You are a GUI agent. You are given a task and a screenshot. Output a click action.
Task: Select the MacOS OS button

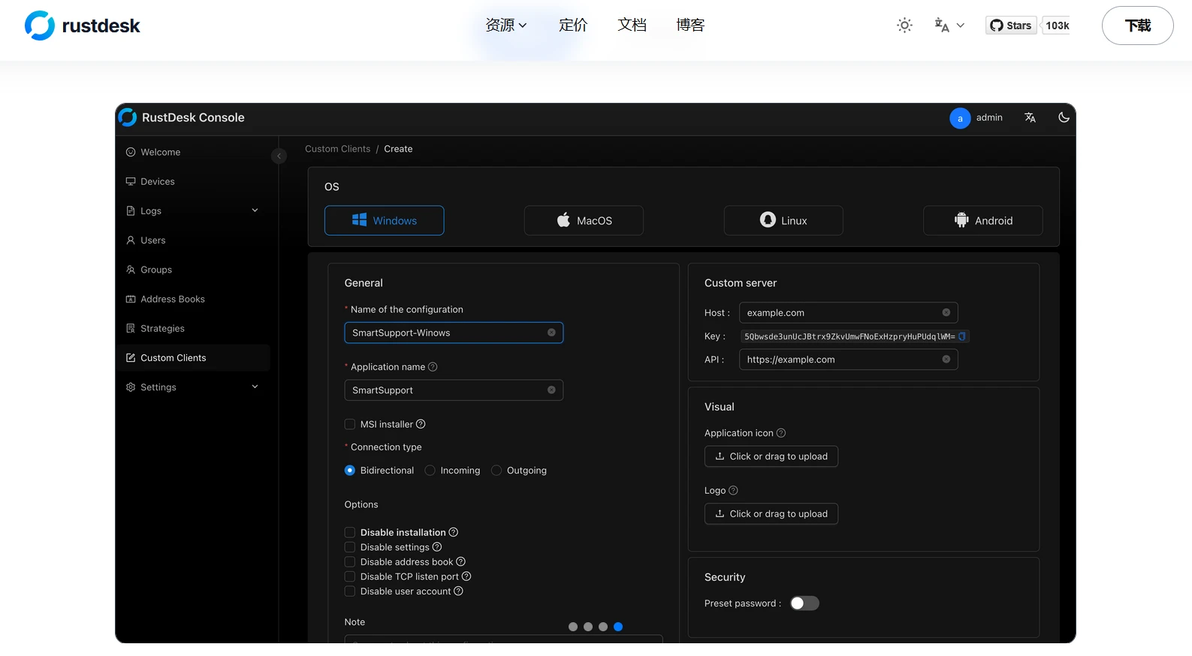[584, 220]
